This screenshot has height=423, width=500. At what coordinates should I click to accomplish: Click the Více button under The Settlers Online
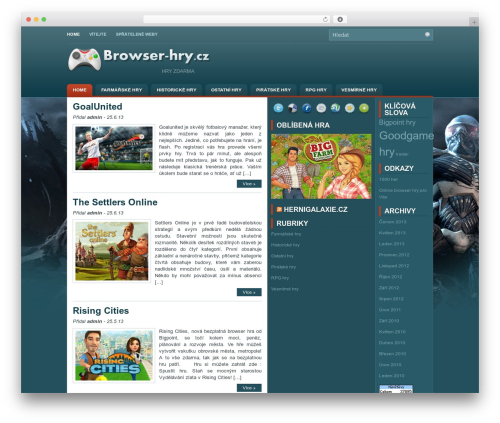249,292
